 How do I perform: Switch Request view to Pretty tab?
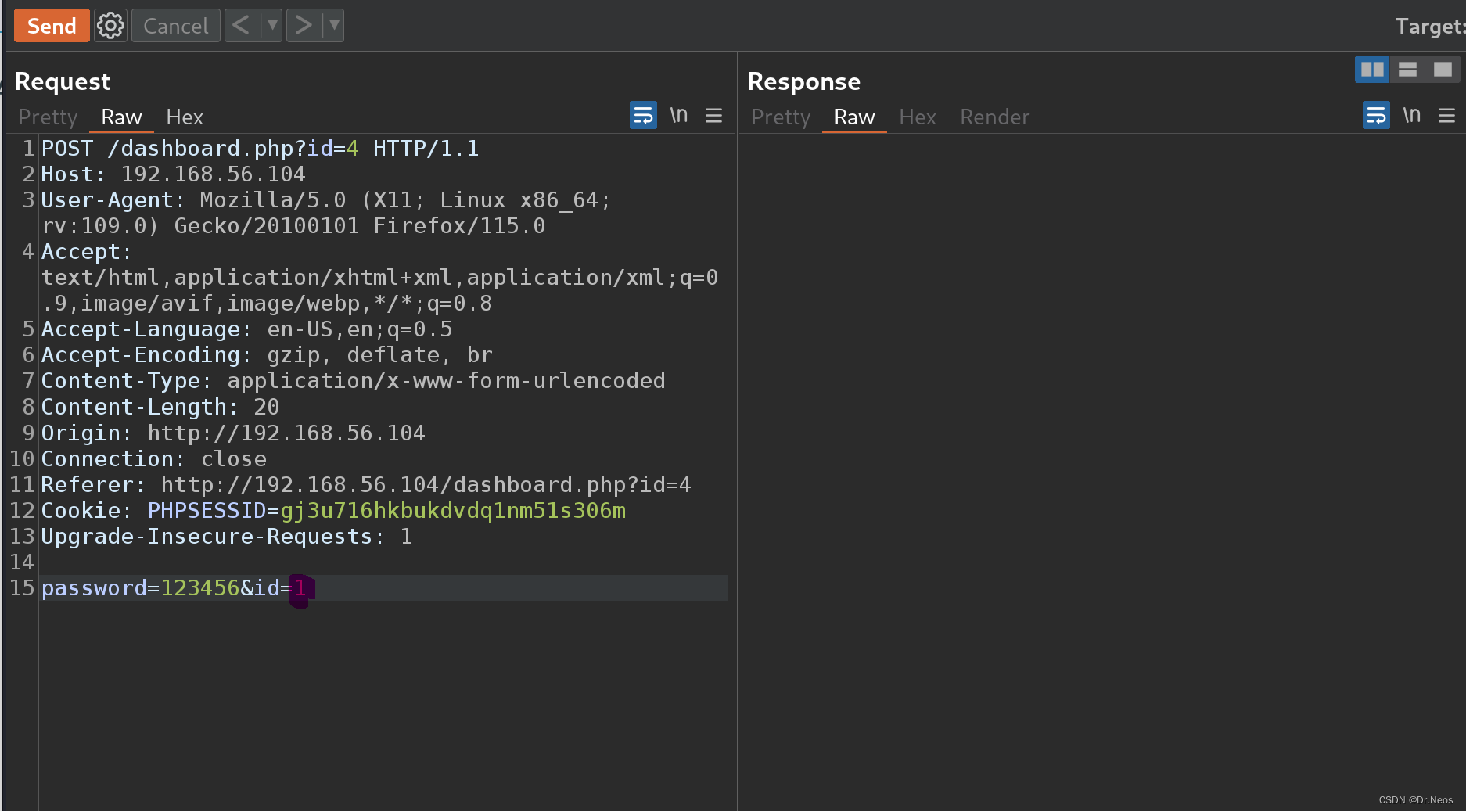[x=48, y=117]
